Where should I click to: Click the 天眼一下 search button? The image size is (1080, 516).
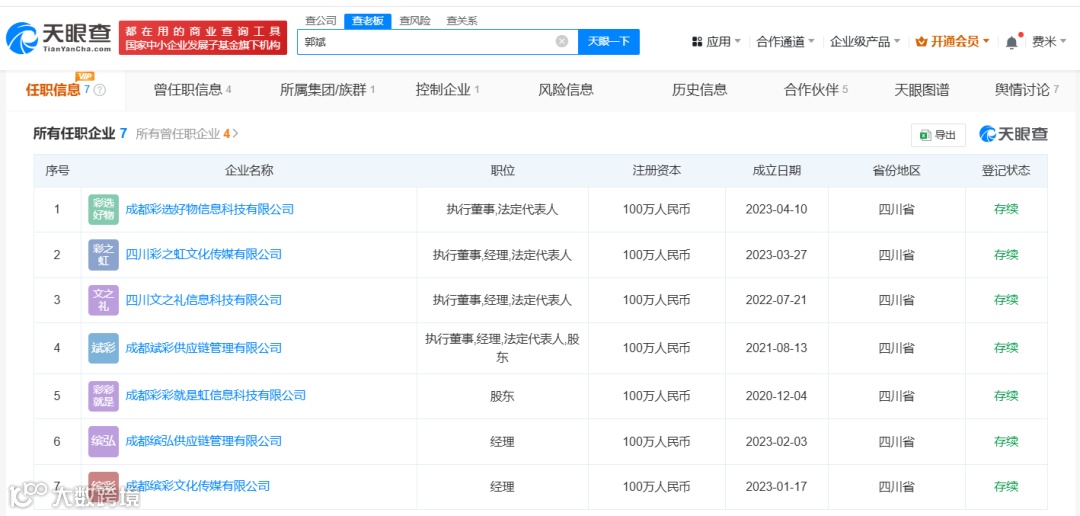pyautogui.click(x=608, y=41)
